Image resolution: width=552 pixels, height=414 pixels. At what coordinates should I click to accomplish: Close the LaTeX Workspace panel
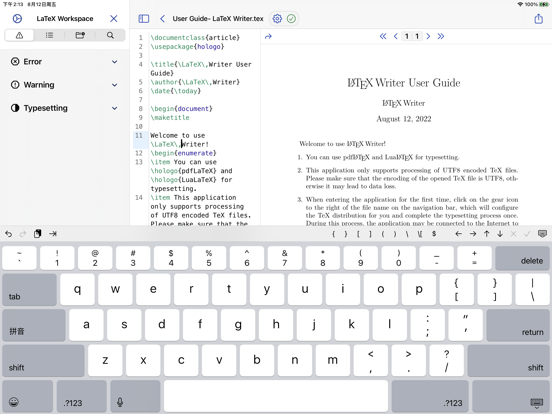[x=113, y=19]
